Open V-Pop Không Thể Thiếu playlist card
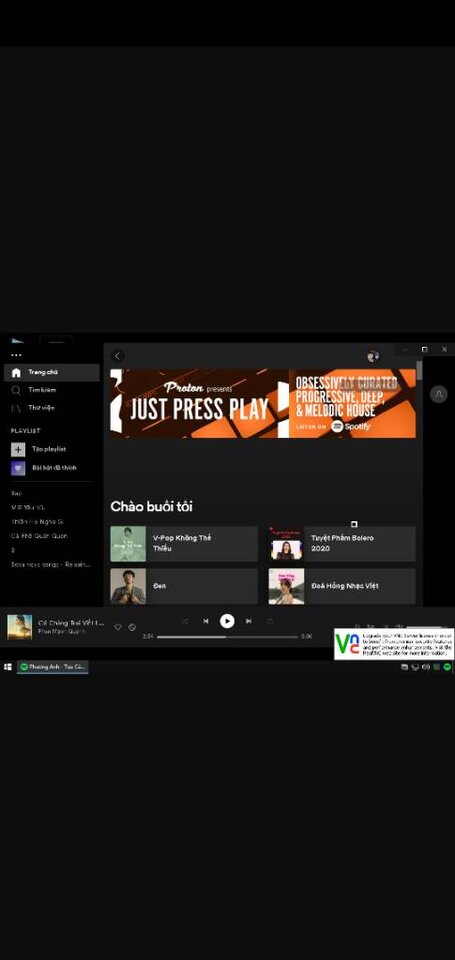 [184, 544]
